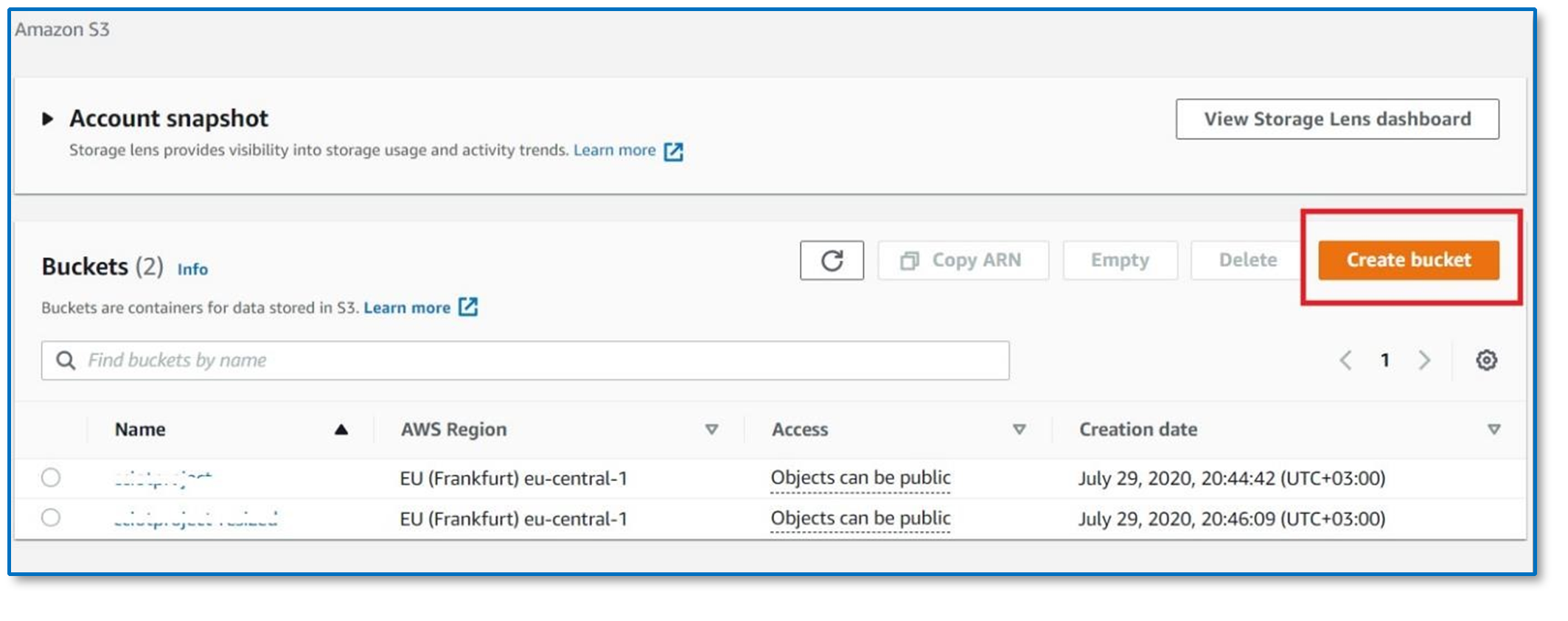The width and height of the screenshot is (1568, 621).
Task: Click Objects can be public for 20:44:42 bucket
Action: point(860,478)
